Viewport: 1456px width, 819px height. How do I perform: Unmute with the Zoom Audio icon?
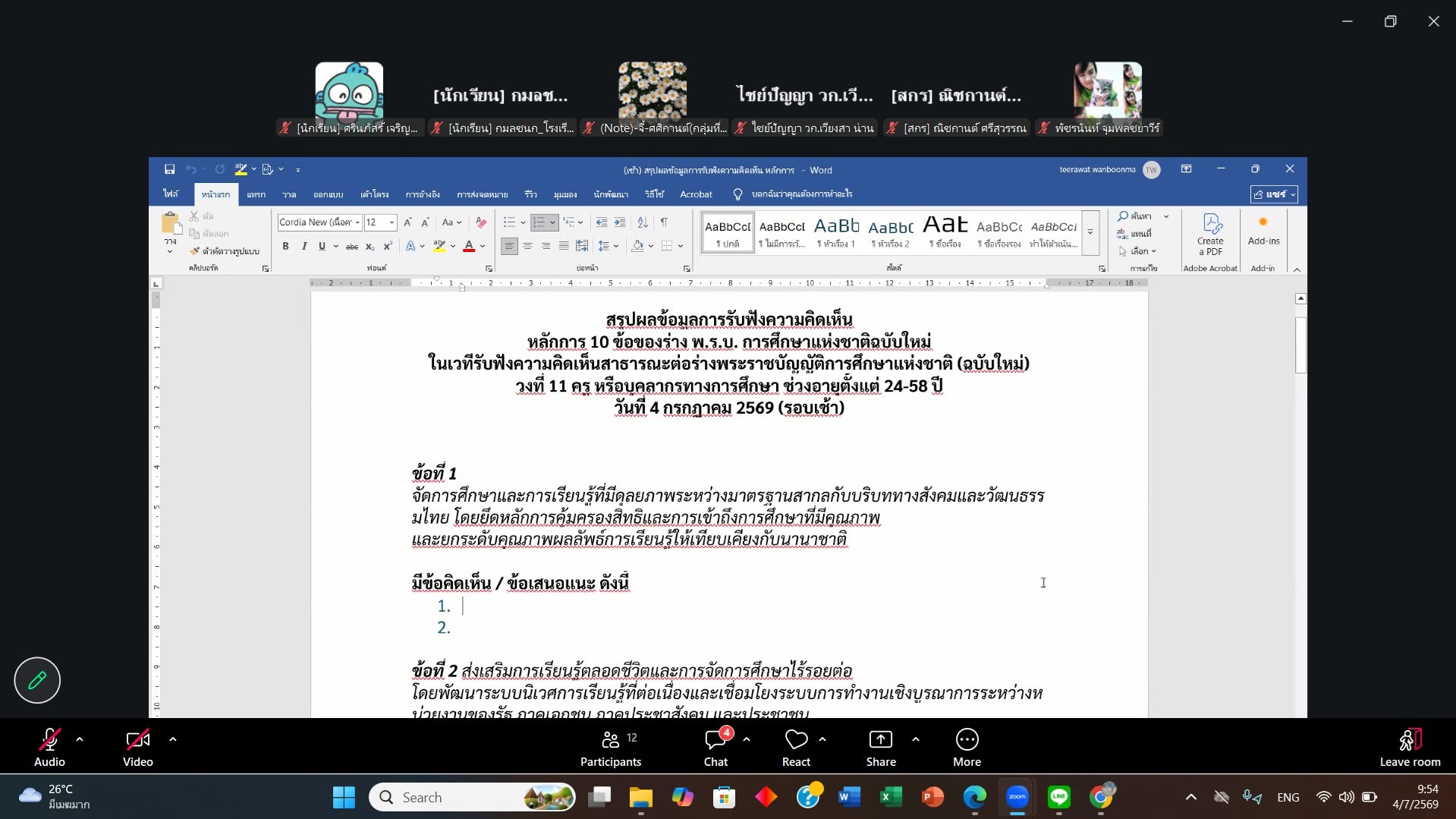49,748
